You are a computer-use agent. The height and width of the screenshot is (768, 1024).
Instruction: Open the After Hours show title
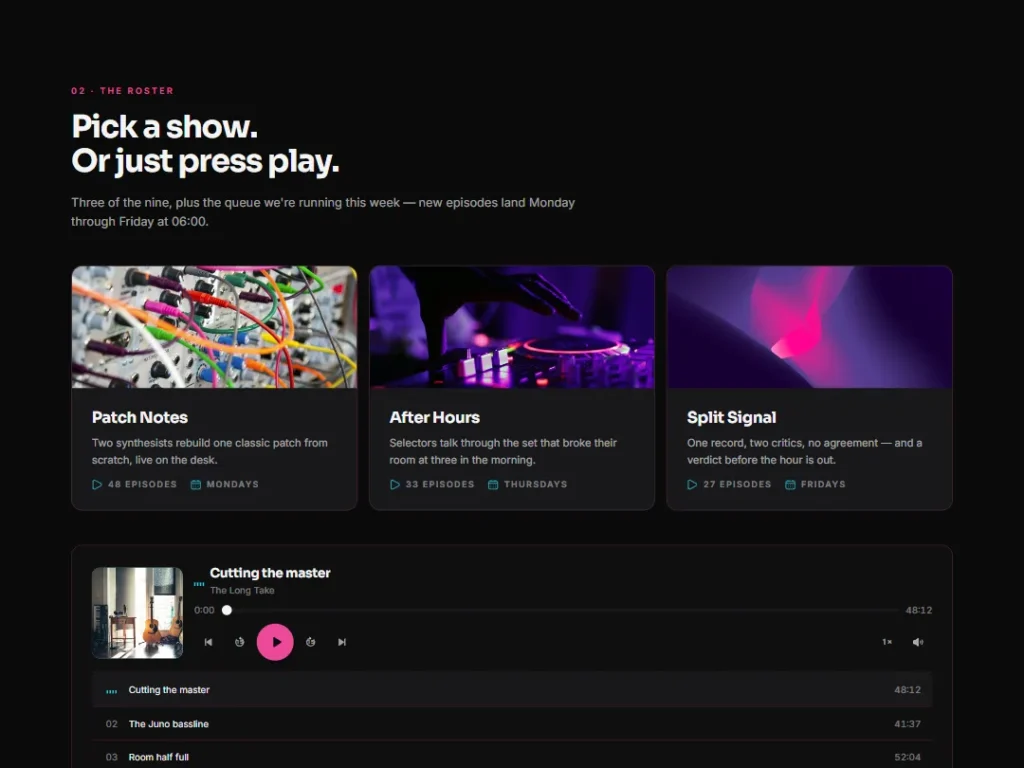(x=434, y=417)
